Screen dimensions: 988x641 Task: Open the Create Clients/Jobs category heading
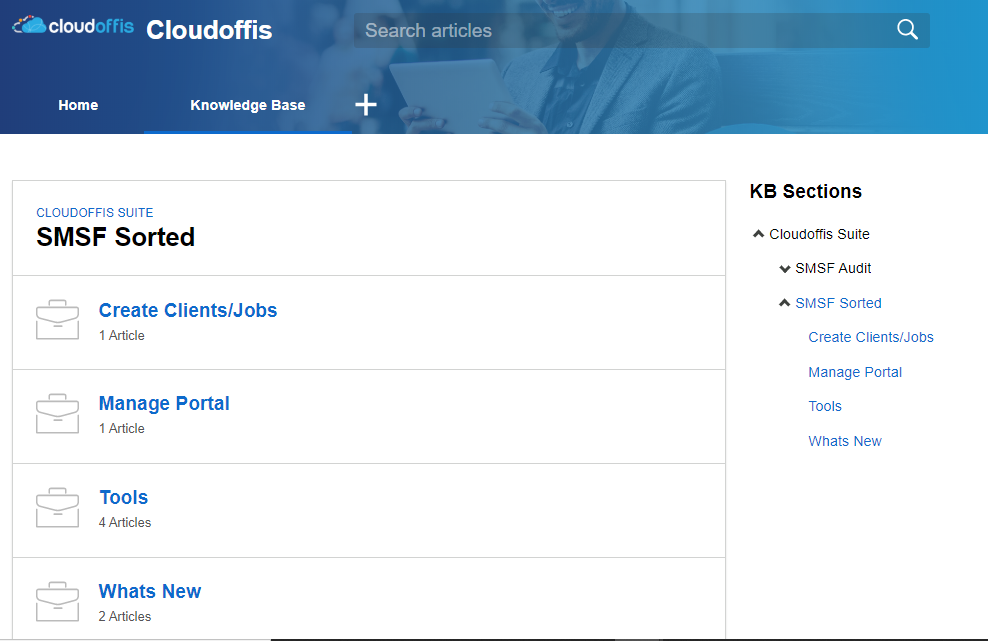pyautogui.click(x=188, y=310)
